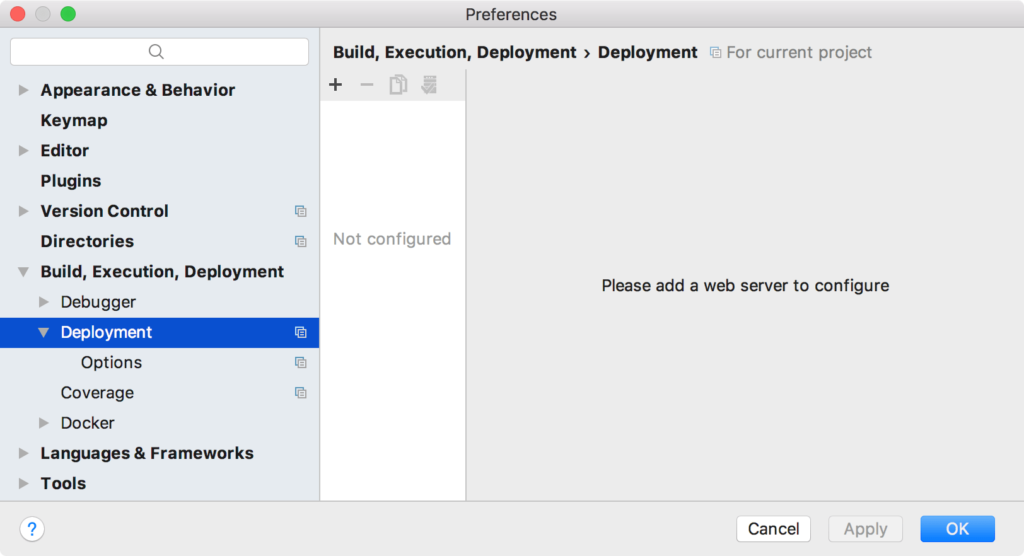Click project-level icon beside Coverage
1024x556 pixels.
(300, 393)
